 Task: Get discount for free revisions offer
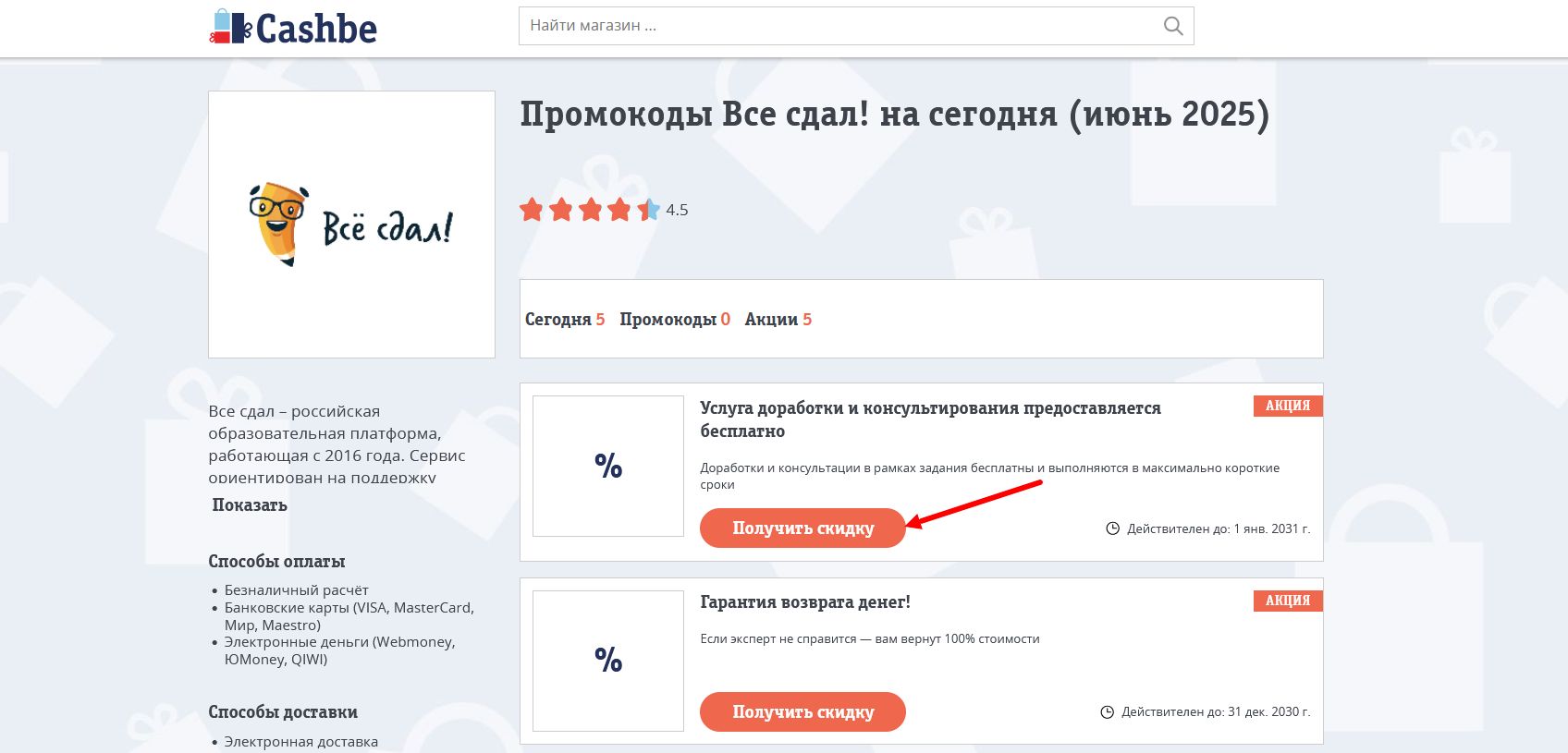(802, 528)
